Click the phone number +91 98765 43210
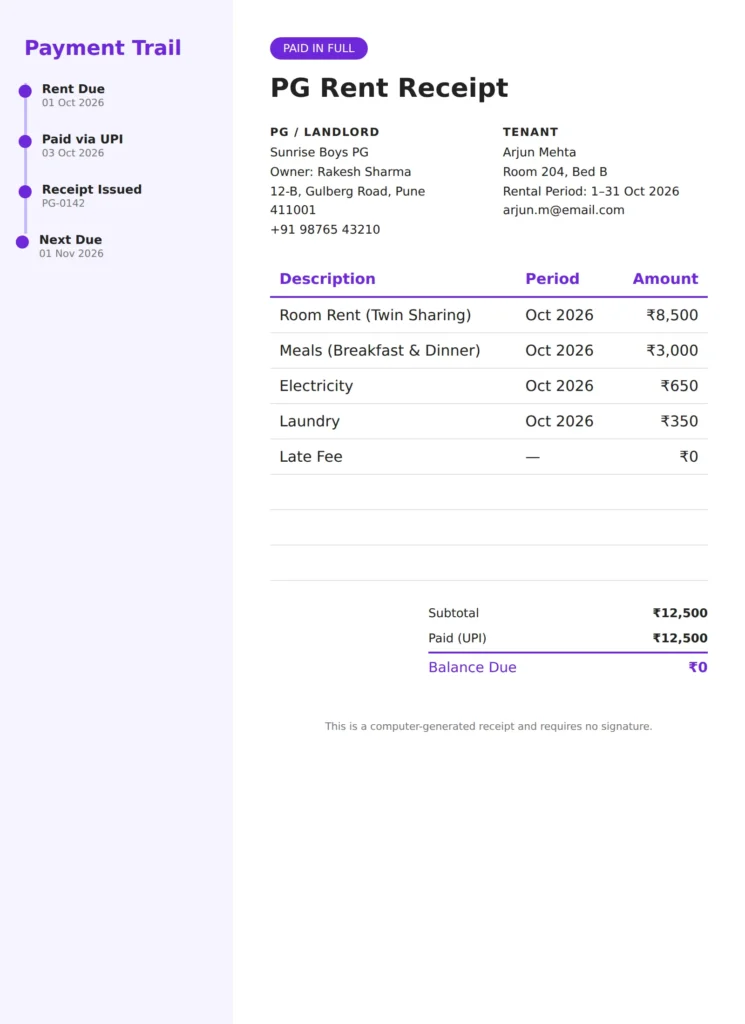Viewport: 745px width, 1024px height. [x=325, y=230]
